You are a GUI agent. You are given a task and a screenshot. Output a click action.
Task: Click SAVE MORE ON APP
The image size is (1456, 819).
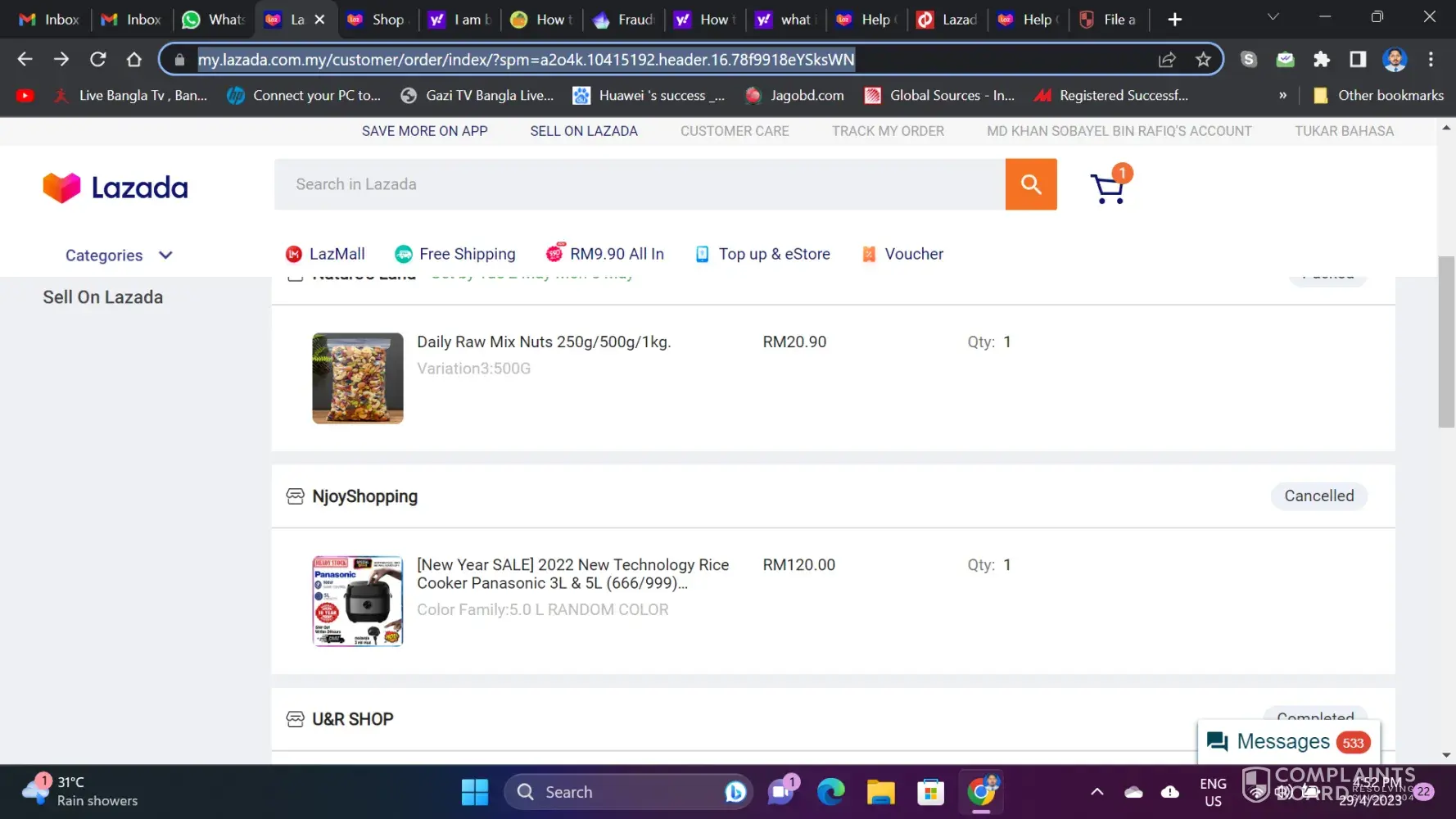[x=425, y=131]
